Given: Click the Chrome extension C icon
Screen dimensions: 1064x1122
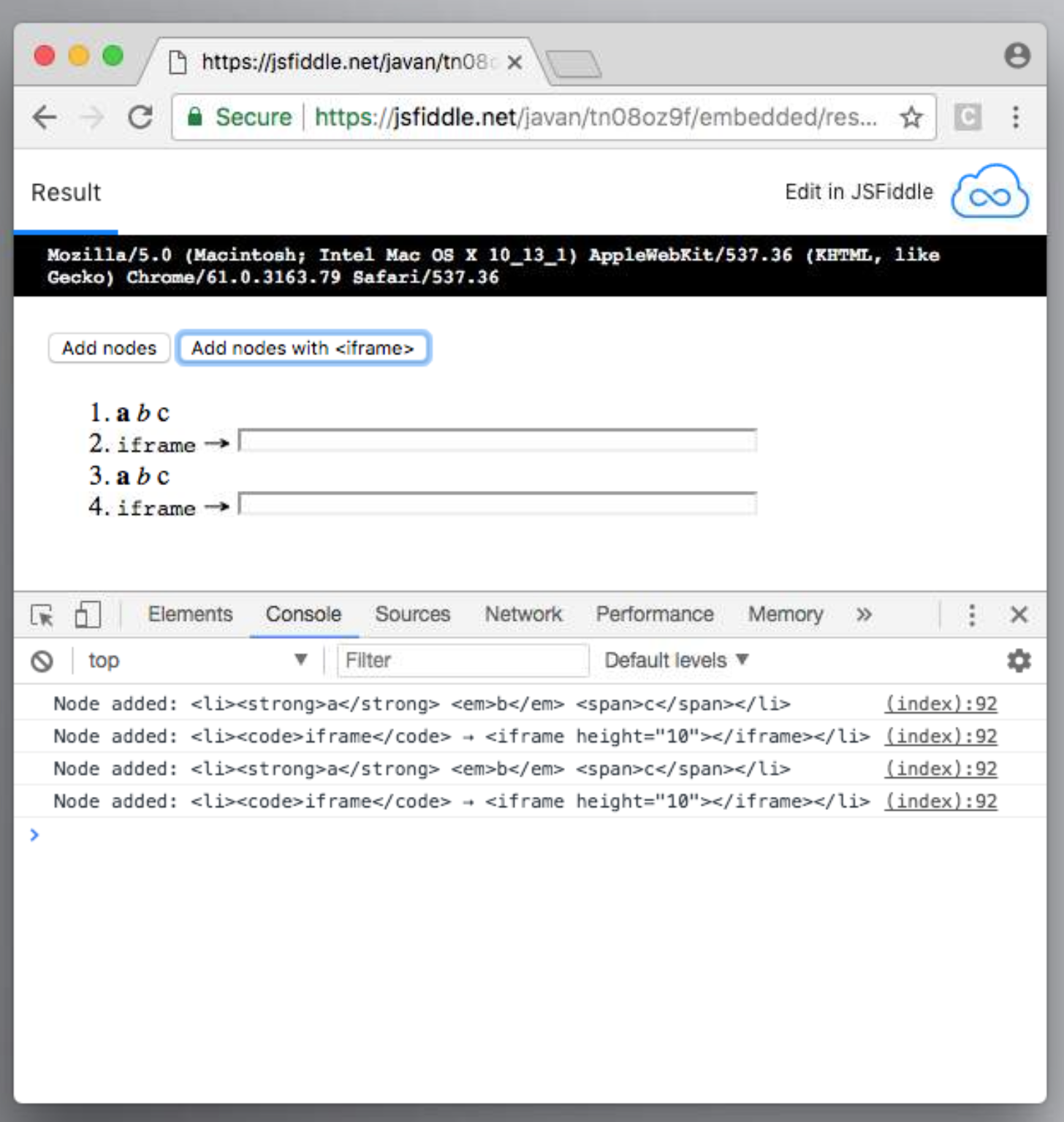Looking at the screenshot, I should coord(968,117).
